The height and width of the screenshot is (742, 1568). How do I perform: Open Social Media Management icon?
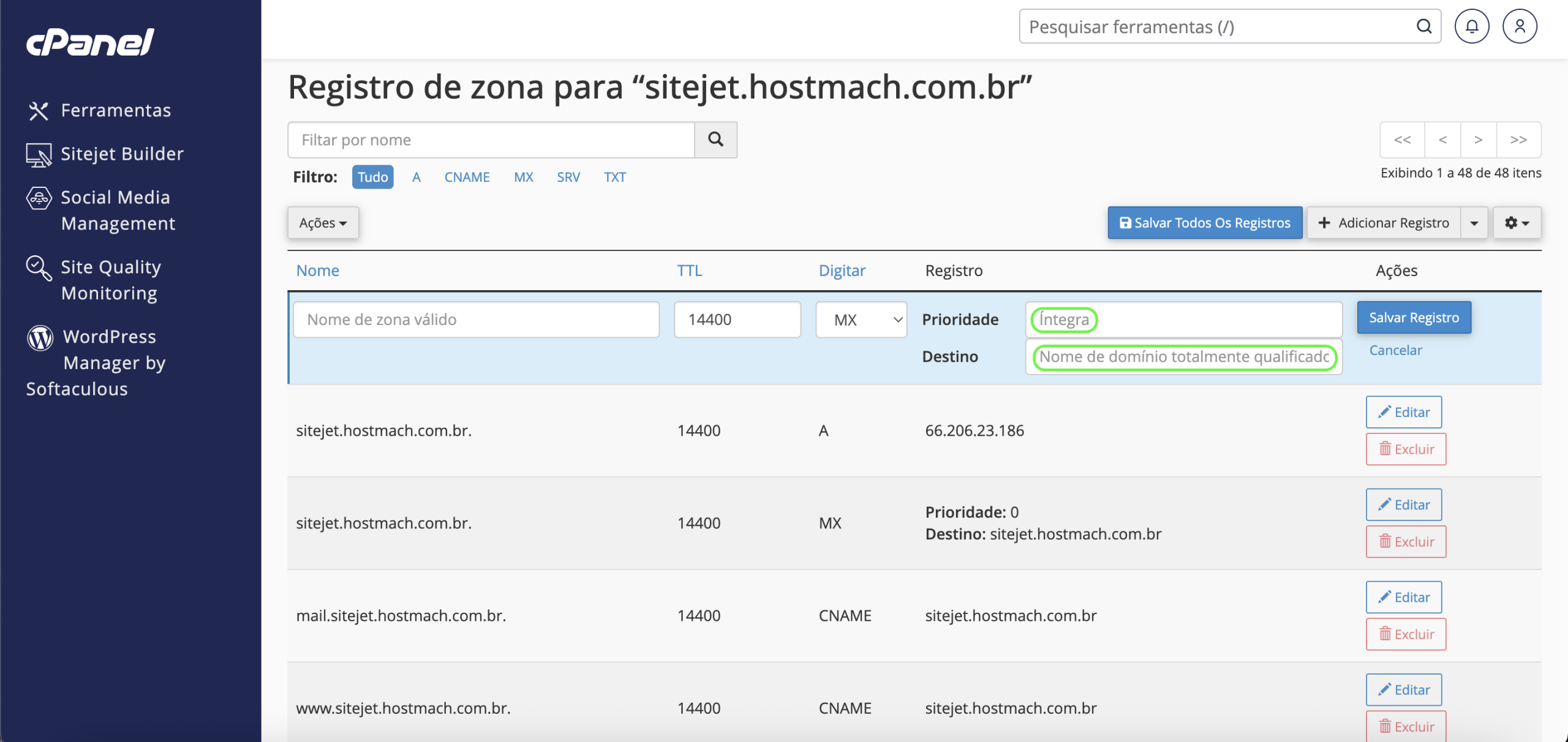pos(39,198)
